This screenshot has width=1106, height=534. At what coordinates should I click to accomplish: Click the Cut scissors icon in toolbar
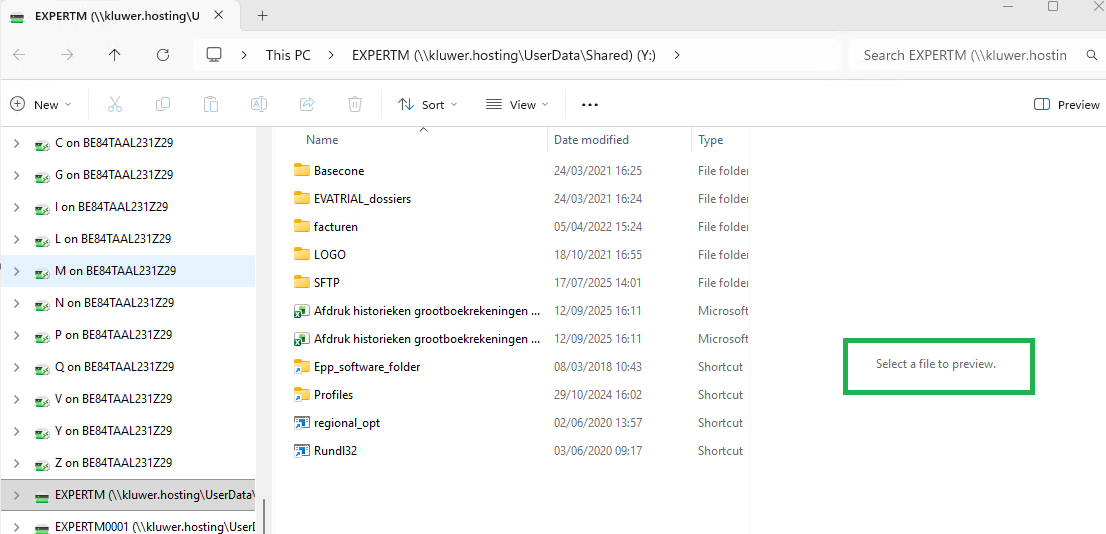(x=114, y=104)
